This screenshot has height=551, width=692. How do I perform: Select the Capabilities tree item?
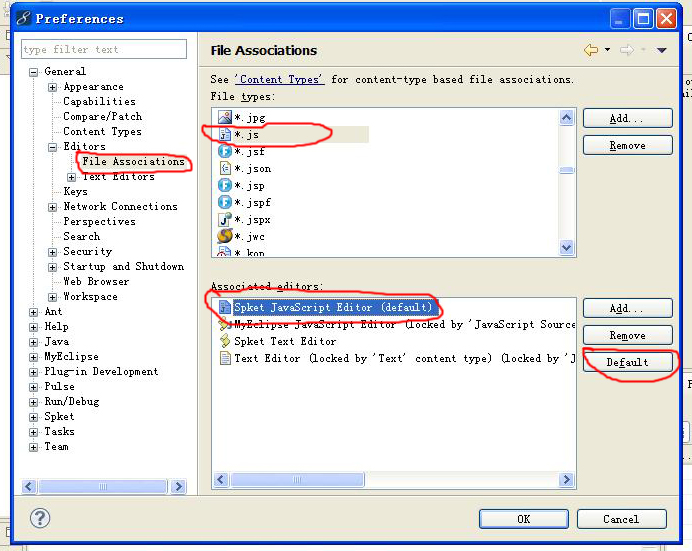[x=99, y=101]
